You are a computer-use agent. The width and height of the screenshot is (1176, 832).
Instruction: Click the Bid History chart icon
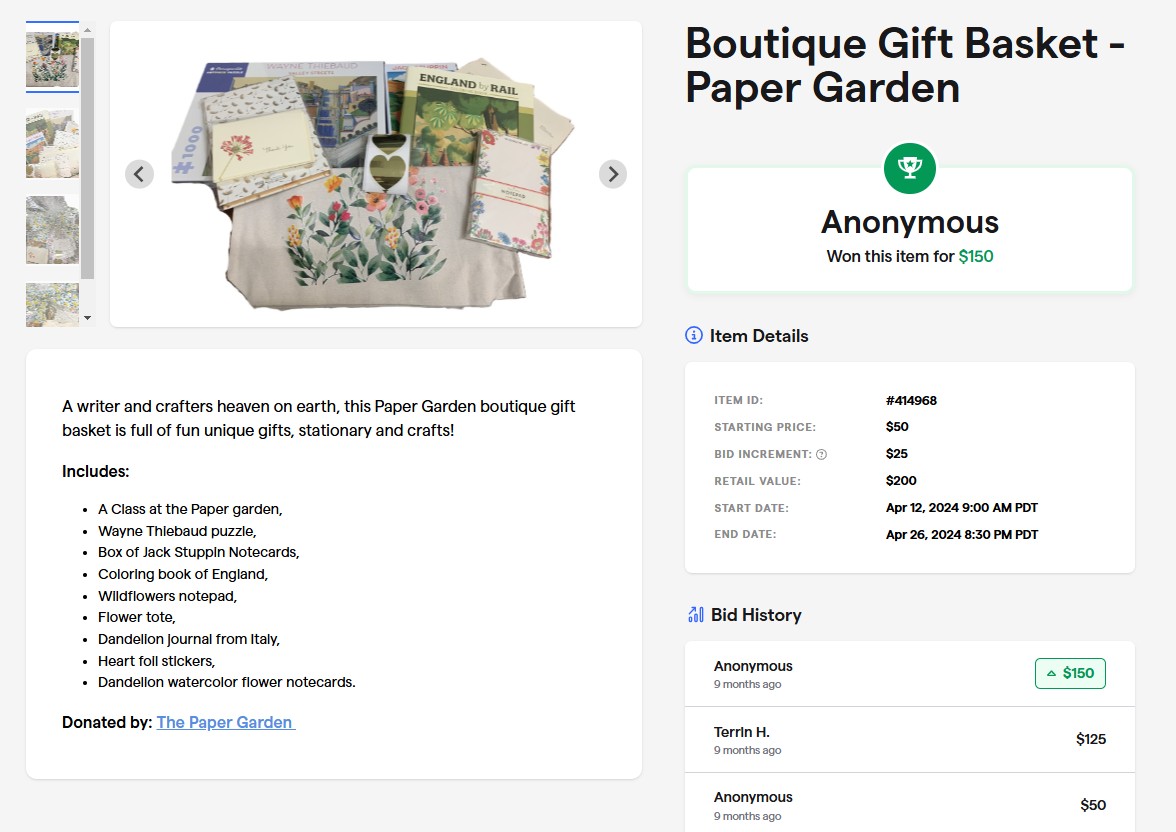(x=696, y=614)
